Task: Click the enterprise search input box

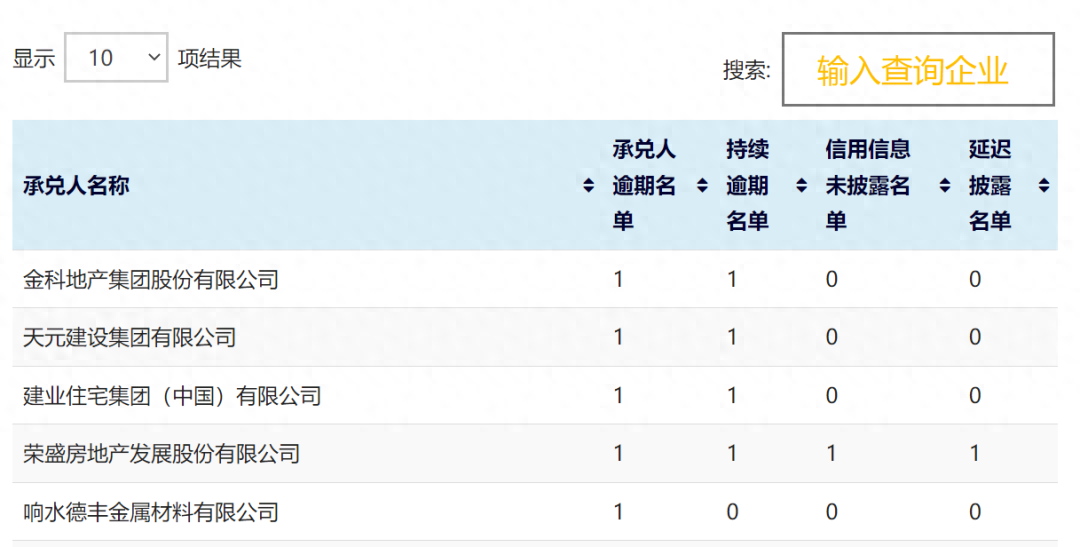Action: point(917,70)
